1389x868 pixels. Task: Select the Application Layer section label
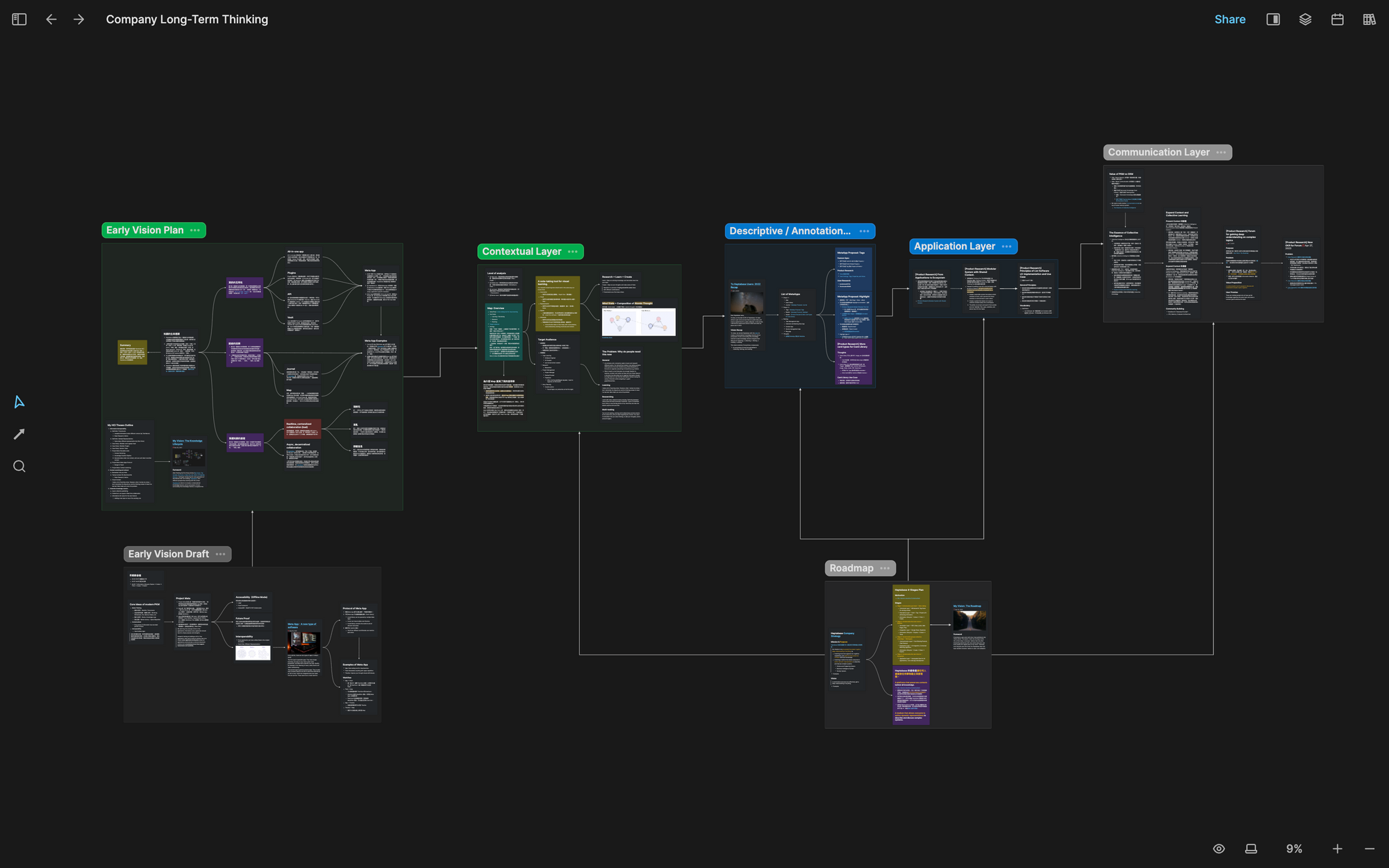click(x=954, y=247)
